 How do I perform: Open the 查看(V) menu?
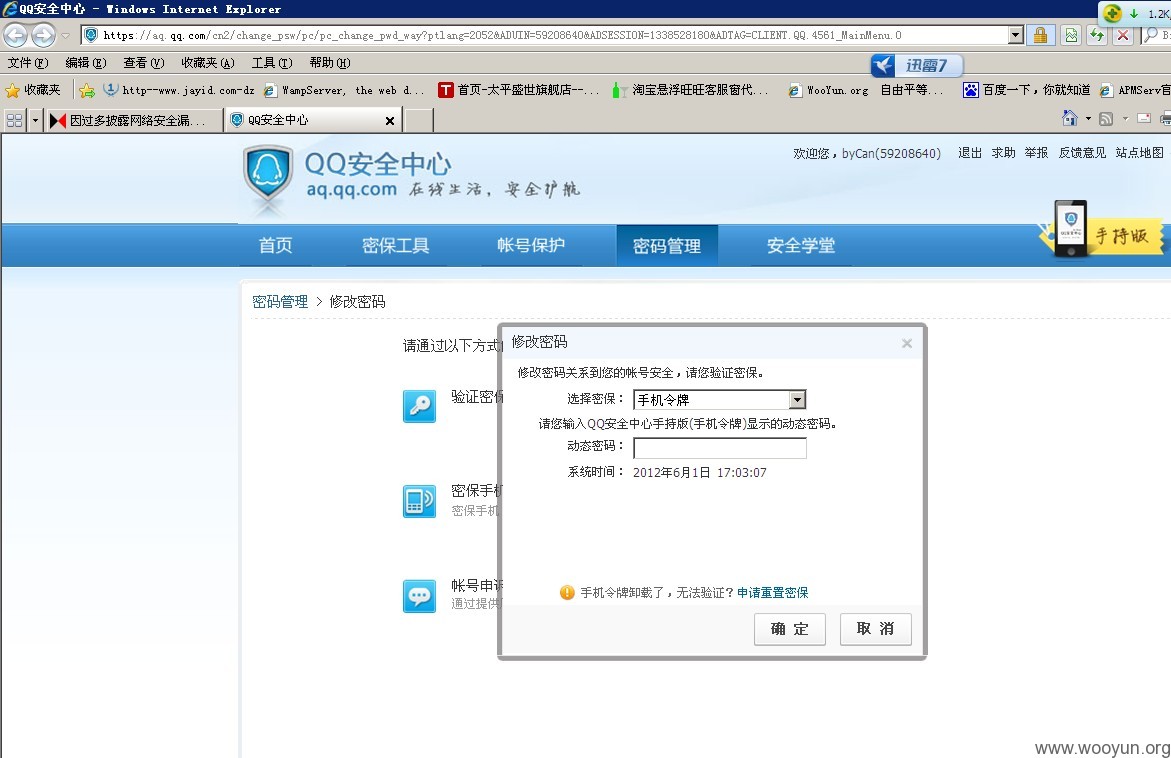point(143,63)
